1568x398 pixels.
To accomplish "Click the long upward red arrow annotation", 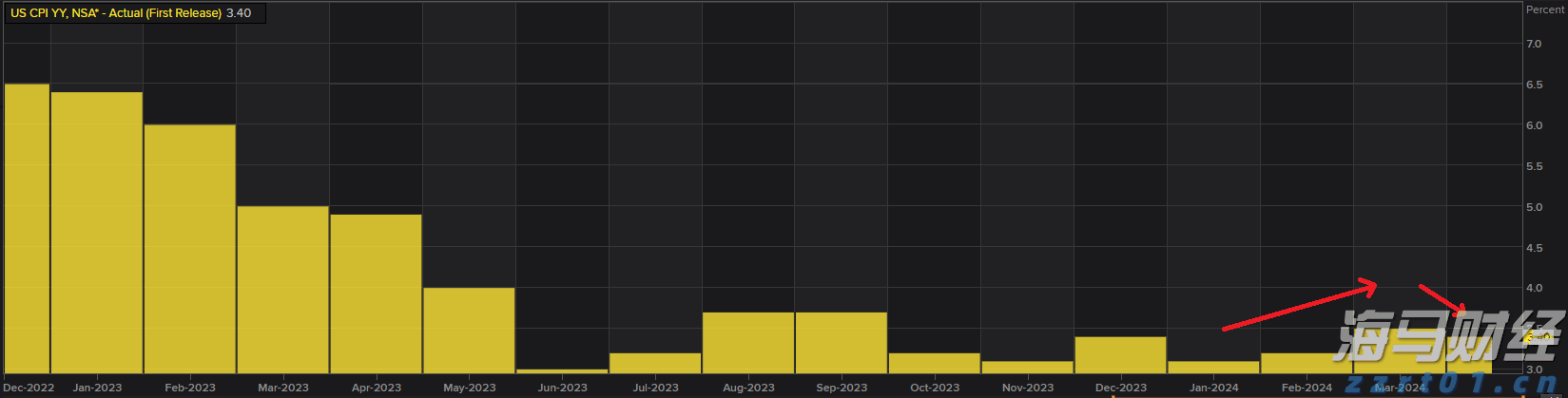I will [1299, 305].
